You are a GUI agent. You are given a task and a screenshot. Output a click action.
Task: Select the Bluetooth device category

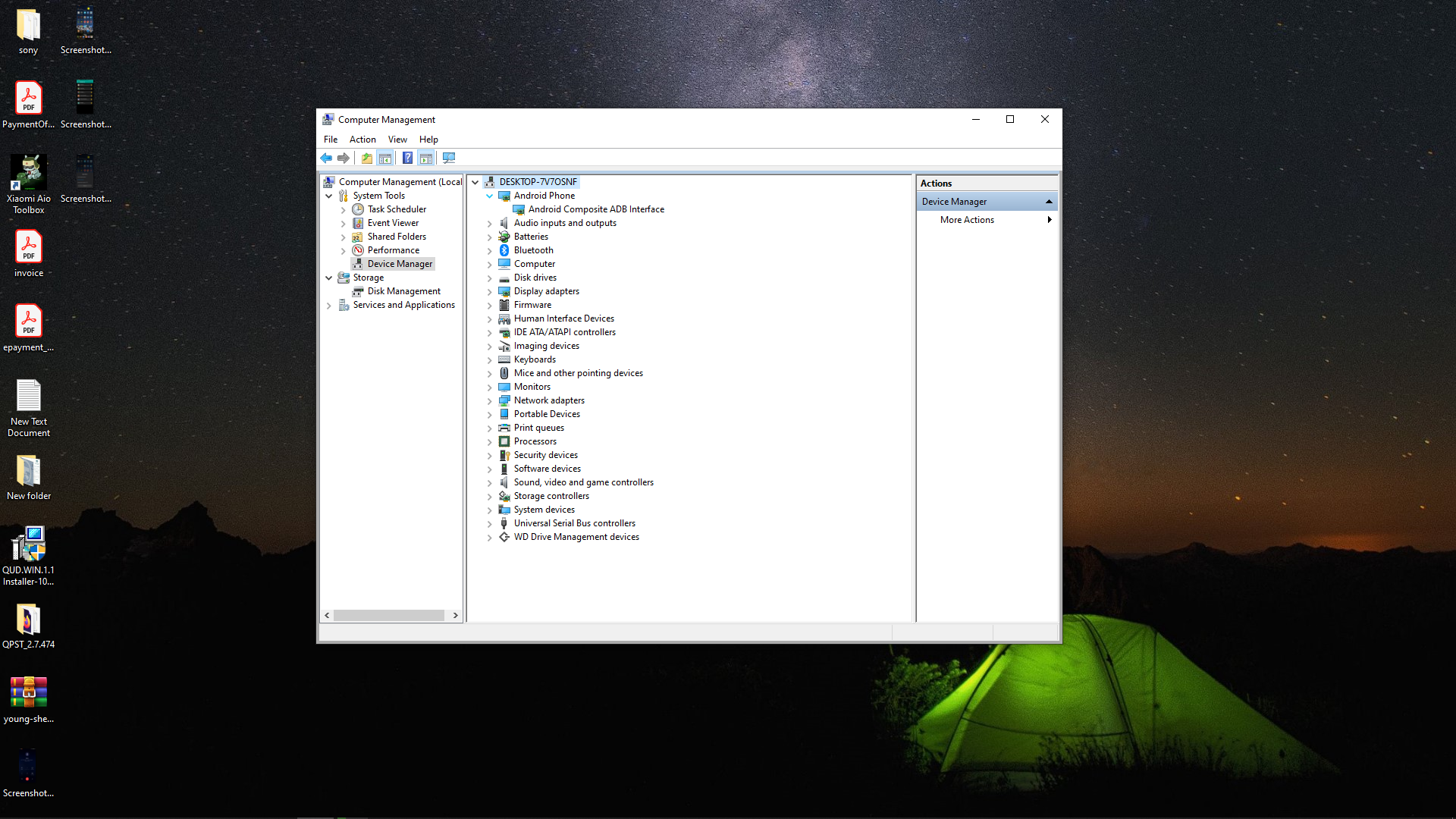533,250
